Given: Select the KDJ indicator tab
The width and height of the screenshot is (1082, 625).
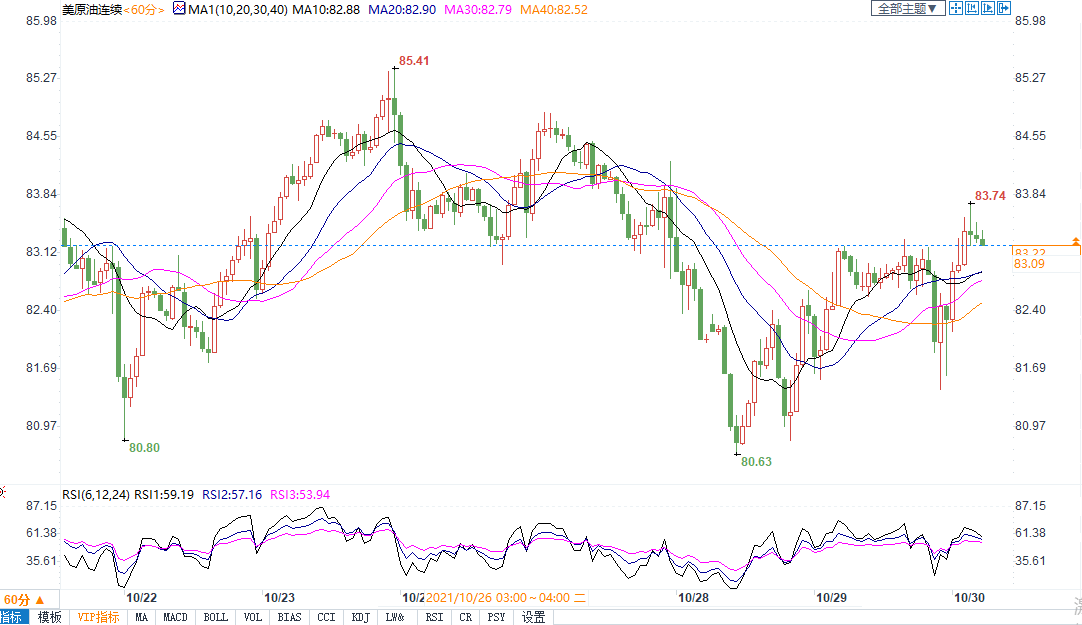Looking at the screenshot, I should (360, 617).
